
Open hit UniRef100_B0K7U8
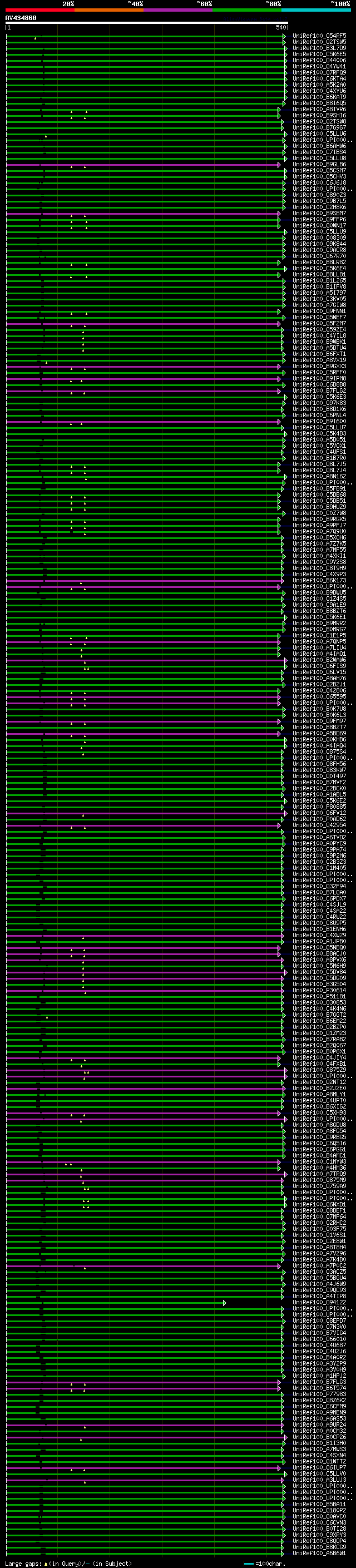pos(319,709)
